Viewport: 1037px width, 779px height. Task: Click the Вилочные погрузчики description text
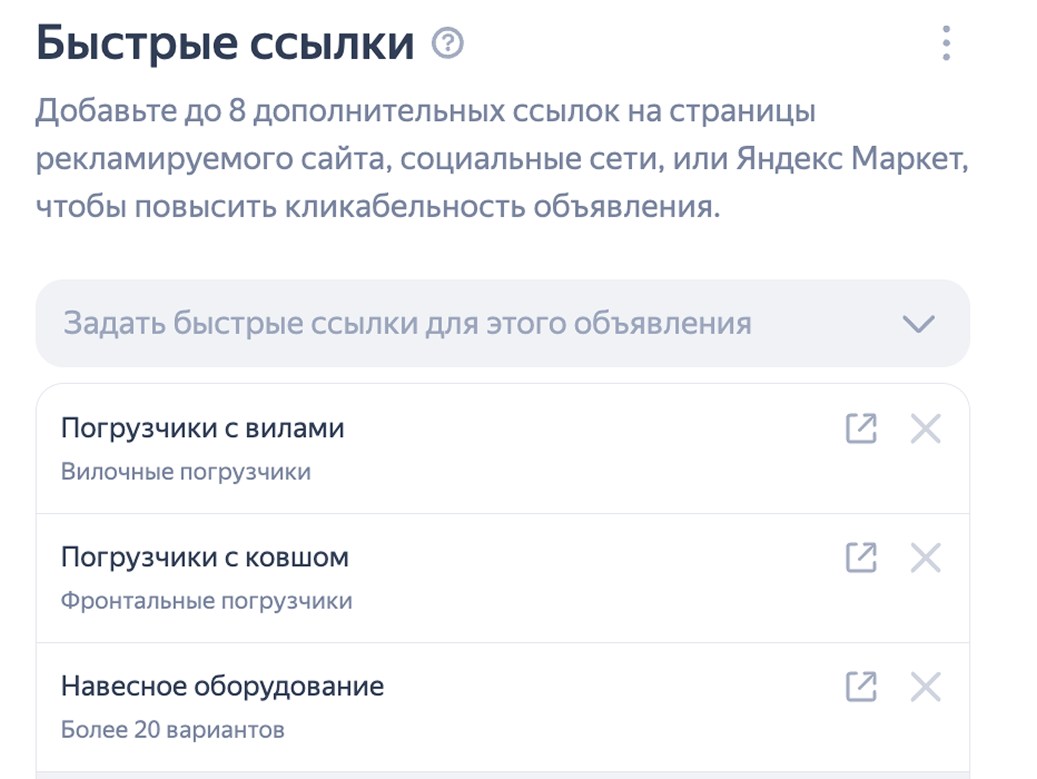point(186,472)
